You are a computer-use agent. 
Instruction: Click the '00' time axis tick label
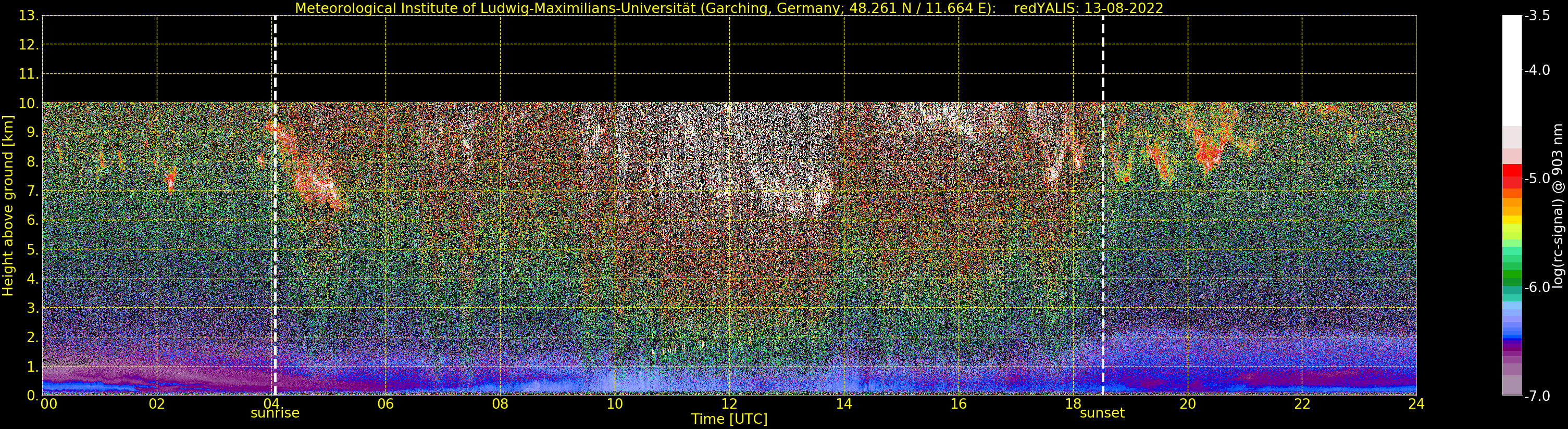[48, 404]
